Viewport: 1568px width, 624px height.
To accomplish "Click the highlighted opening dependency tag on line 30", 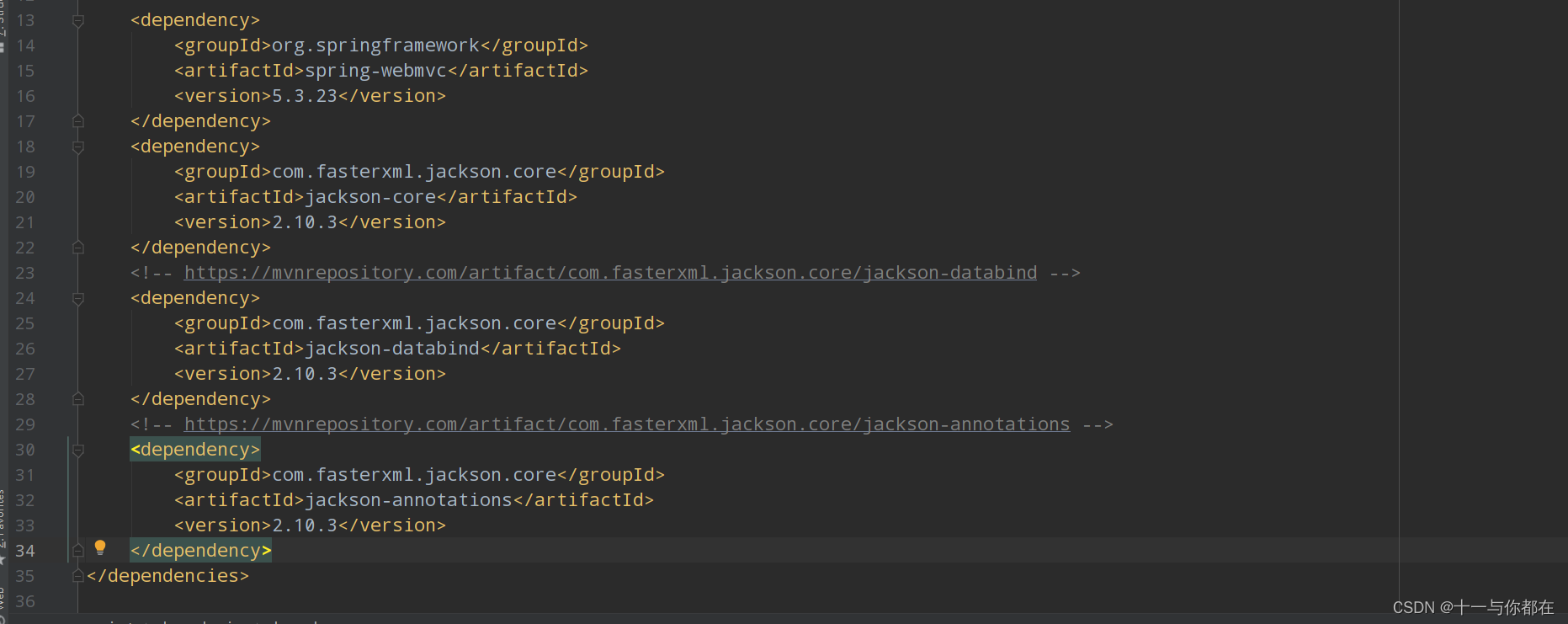I will 195,450.
